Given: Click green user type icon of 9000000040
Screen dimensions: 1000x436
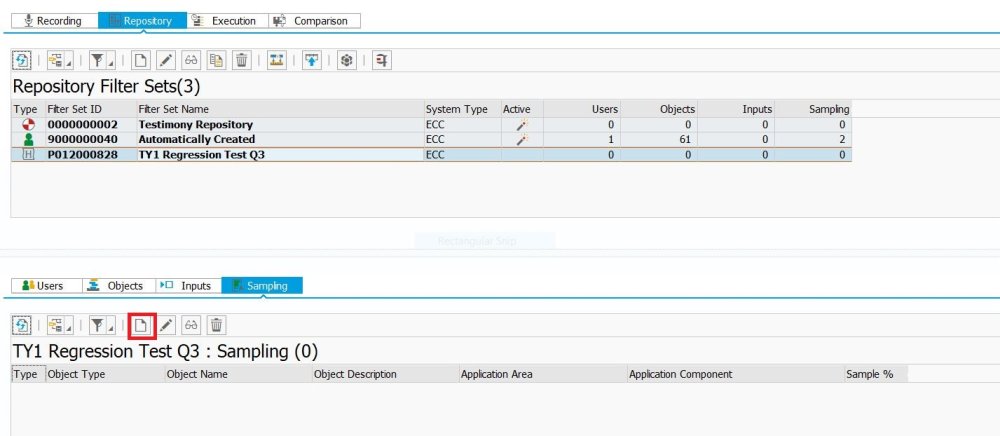Looking at the screenshot, I should click(28, 140).
